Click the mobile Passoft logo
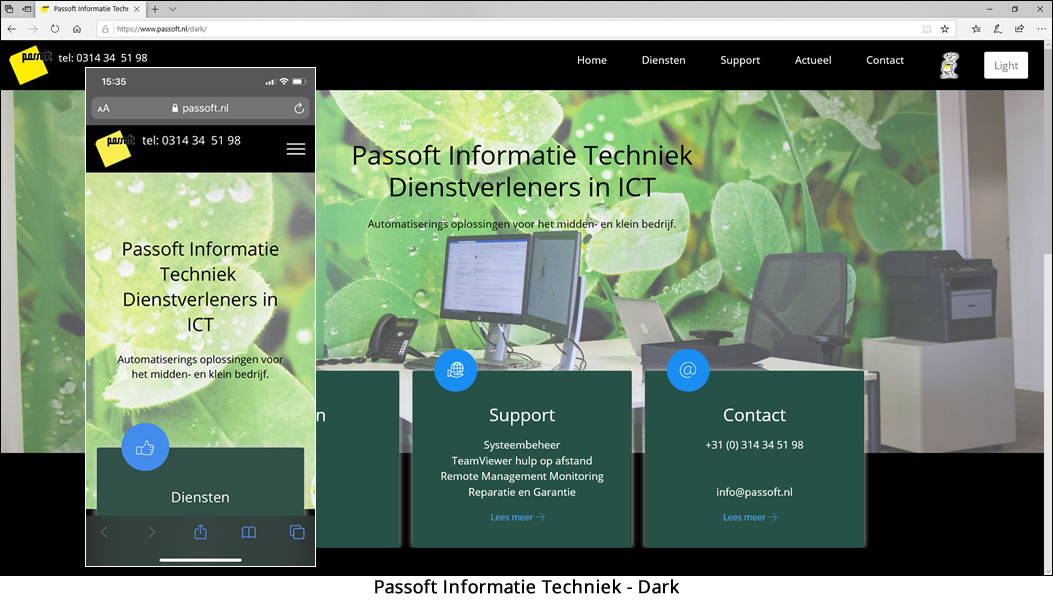Viewport: 1053px width, 600px height. (114, 148)
